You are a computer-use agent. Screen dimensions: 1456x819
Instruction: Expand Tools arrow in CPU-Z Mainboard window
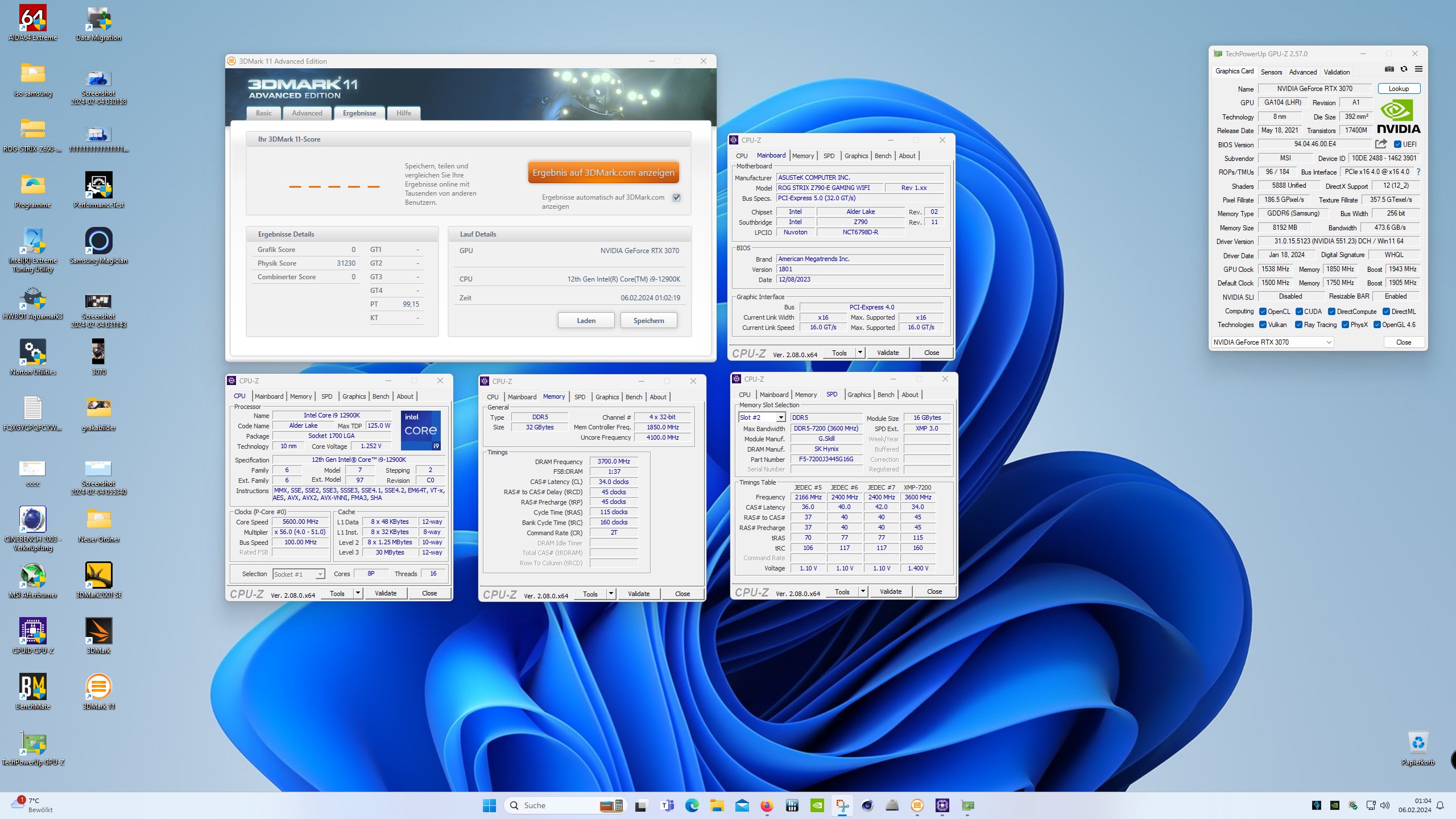(x=860, y=353)
